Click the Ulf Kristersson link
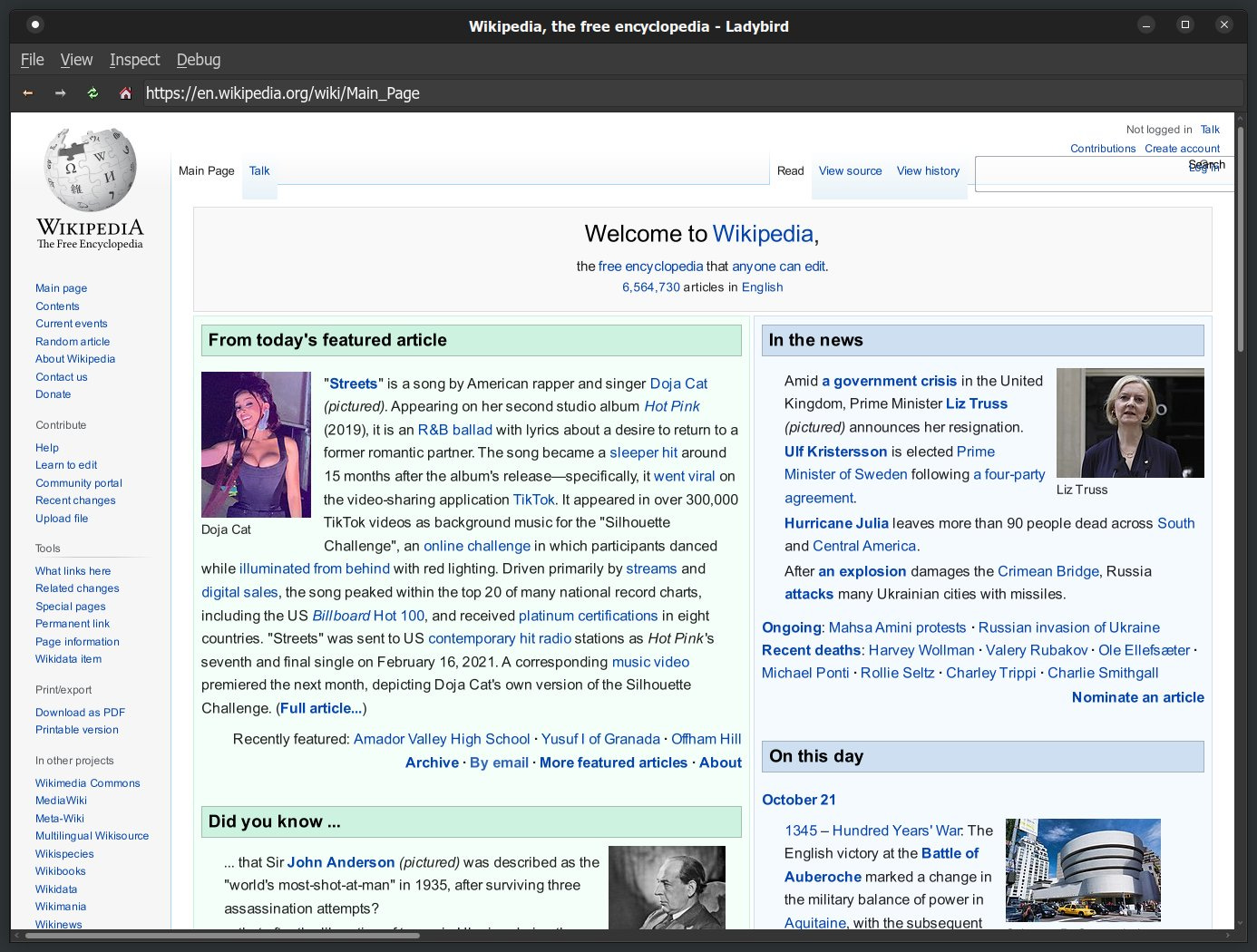Viewport: 1257px width, 952px height. 835,452
